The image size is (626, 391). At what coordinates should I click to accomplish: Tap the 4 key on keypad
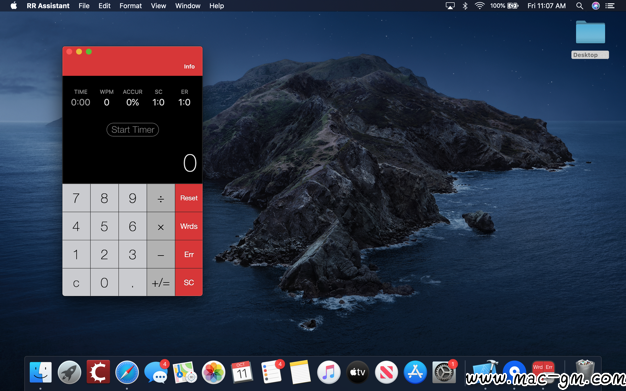76,226
